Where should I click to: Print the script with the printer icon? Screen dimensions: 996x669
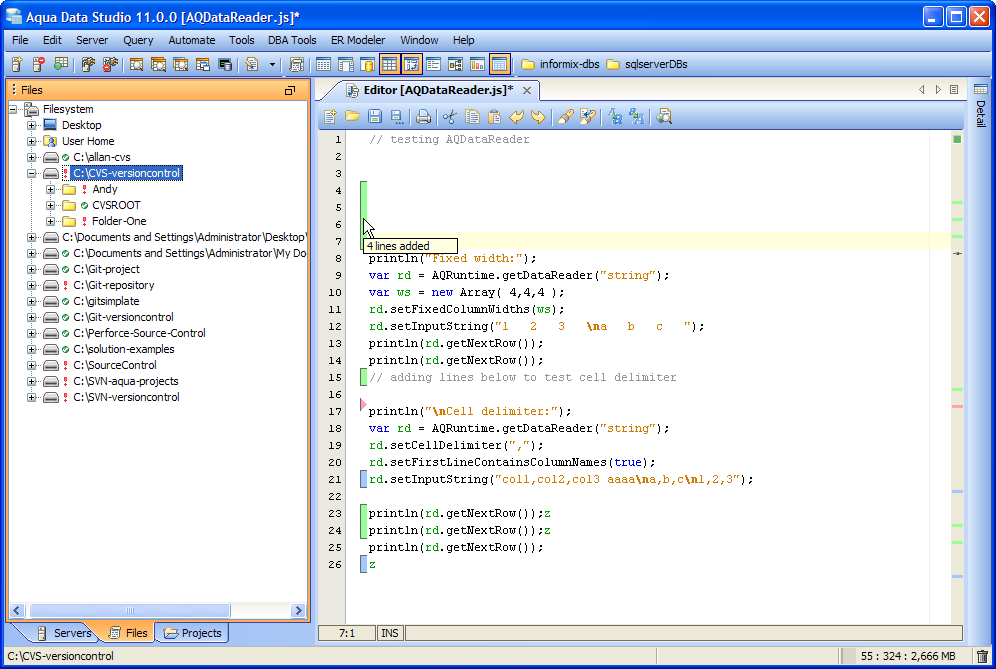click(x=423, y=116)
